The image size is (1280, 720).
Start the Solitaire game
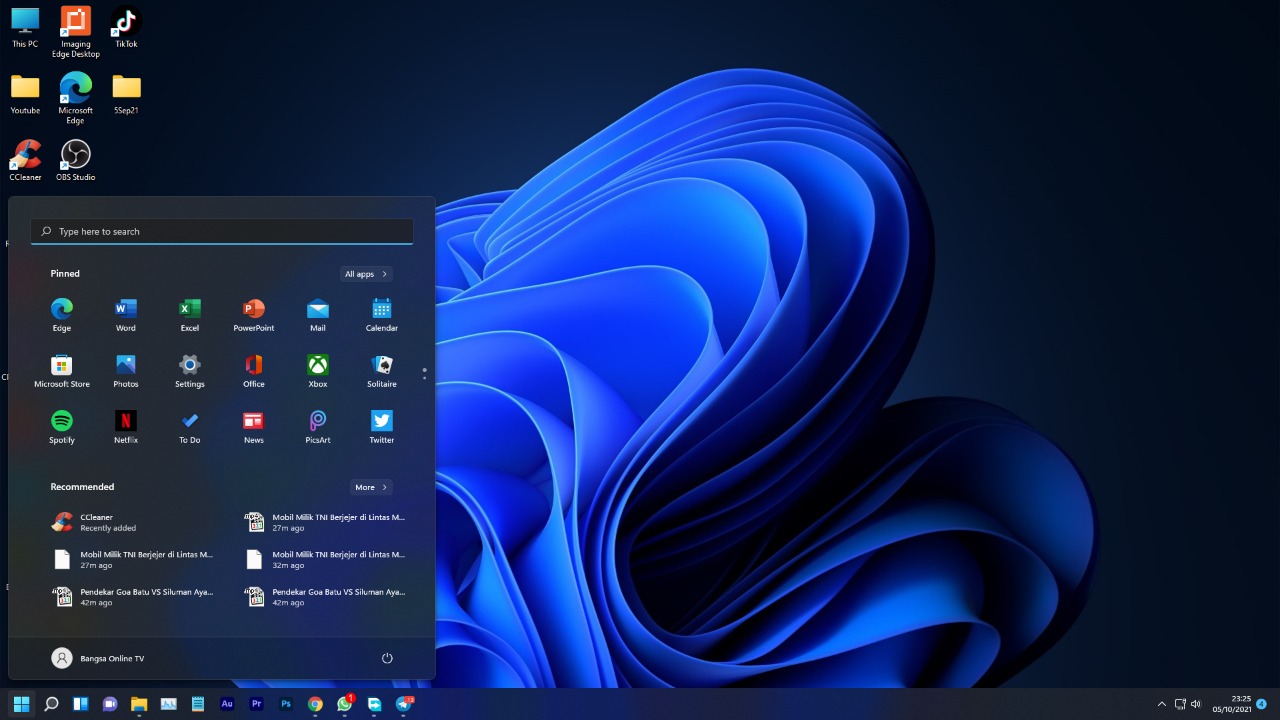382,370
